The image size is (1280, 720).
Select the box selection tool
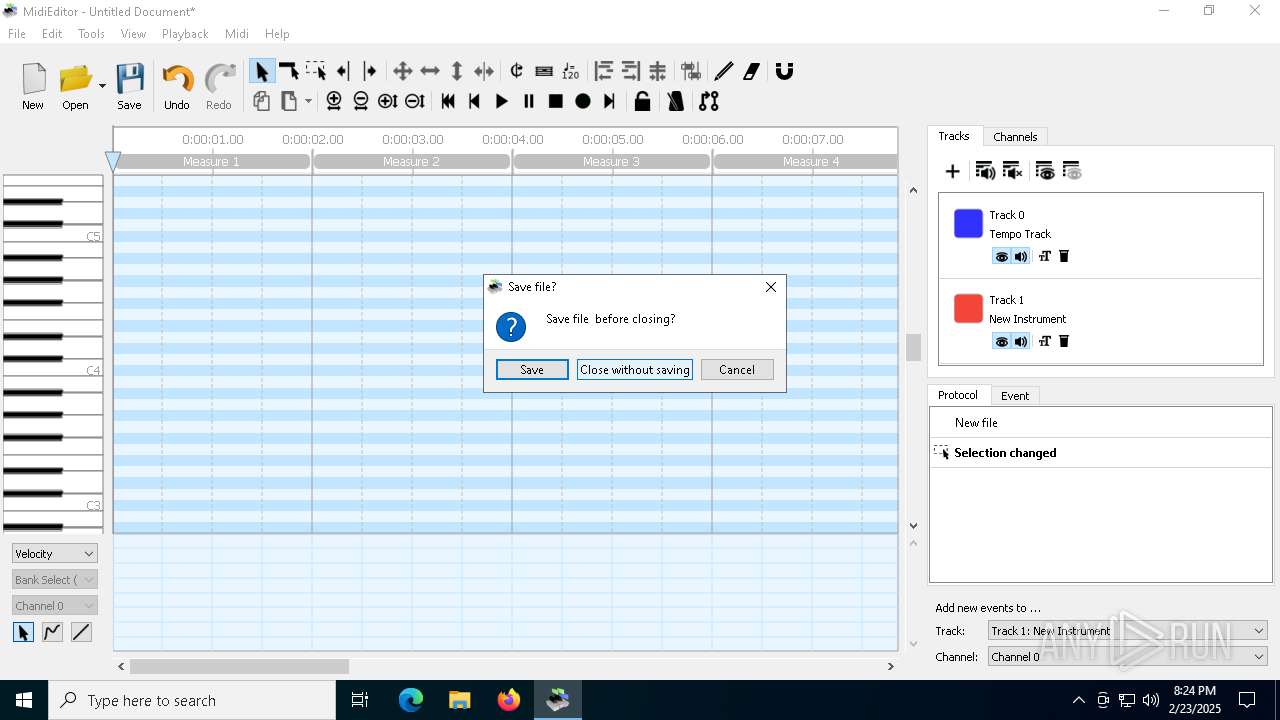pyautogui.click(x=316, y=71)
